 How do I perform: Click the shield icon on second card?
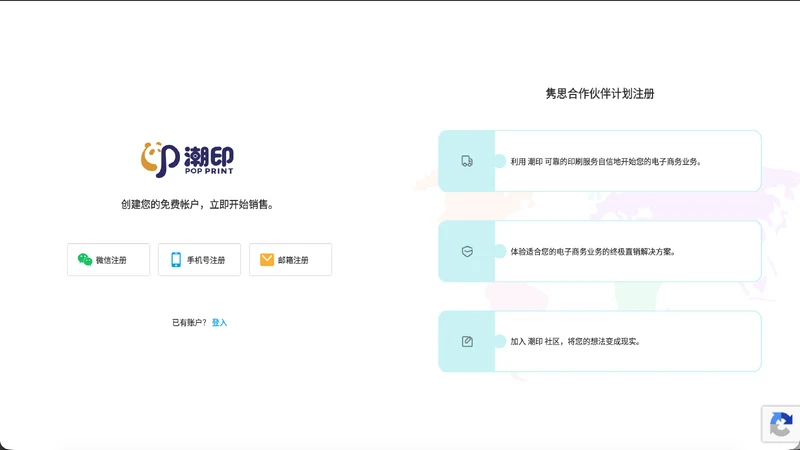pos(467,252)
